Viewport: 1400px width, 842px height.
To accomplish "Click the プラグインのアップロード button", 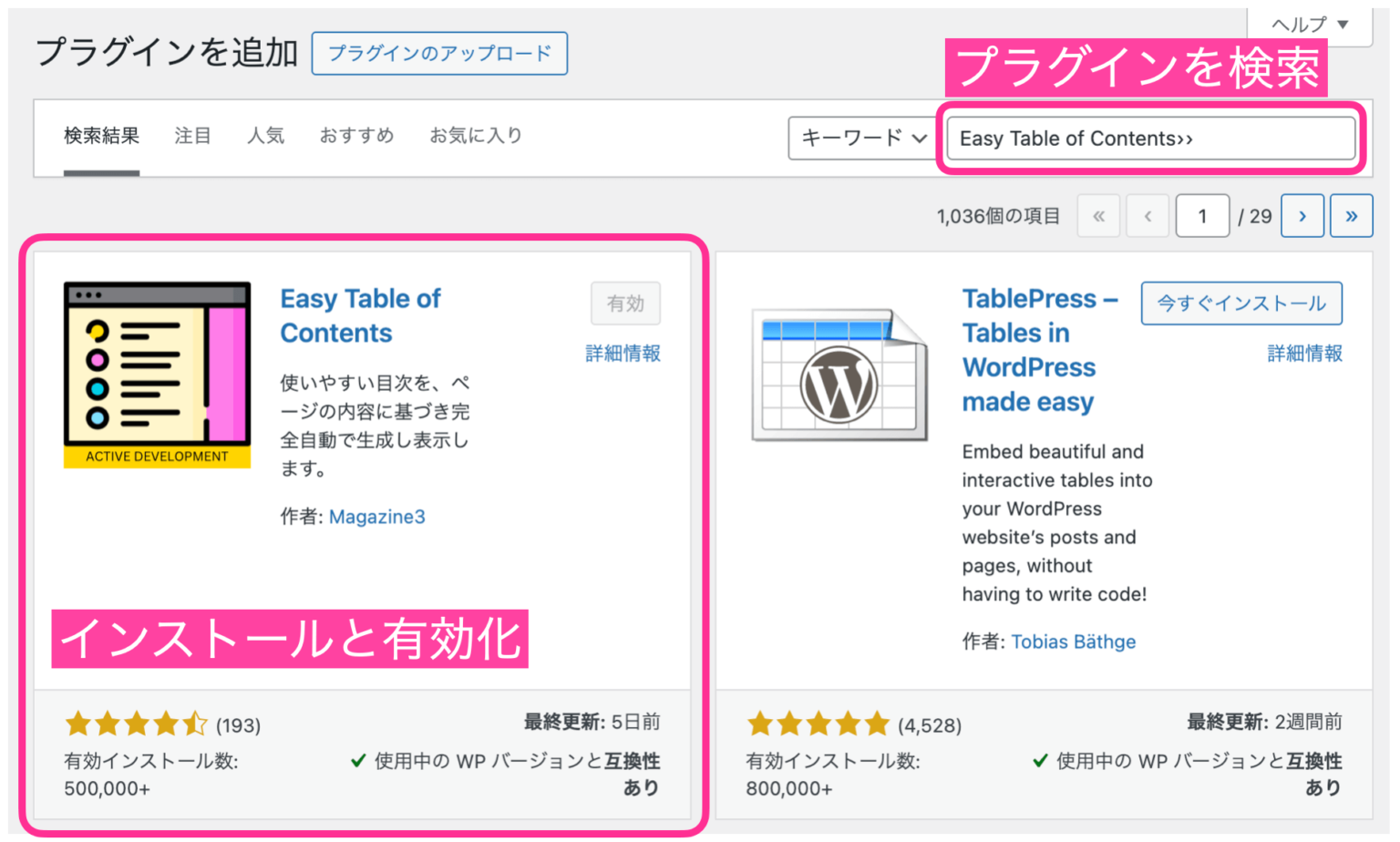I will [x=439, y=53].
